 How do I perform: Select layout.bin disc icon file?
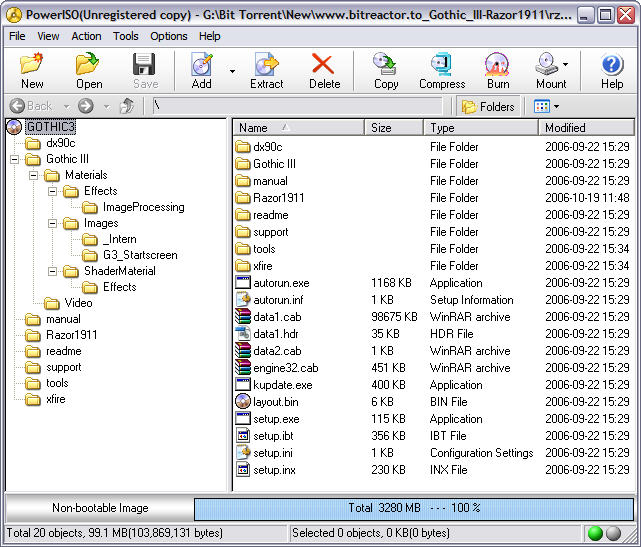tap(243, 401)
